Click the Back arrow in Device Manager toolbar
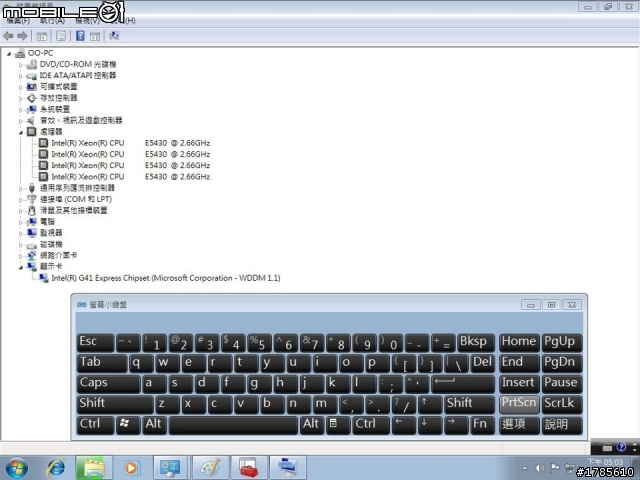 click(x=8, y=36)
